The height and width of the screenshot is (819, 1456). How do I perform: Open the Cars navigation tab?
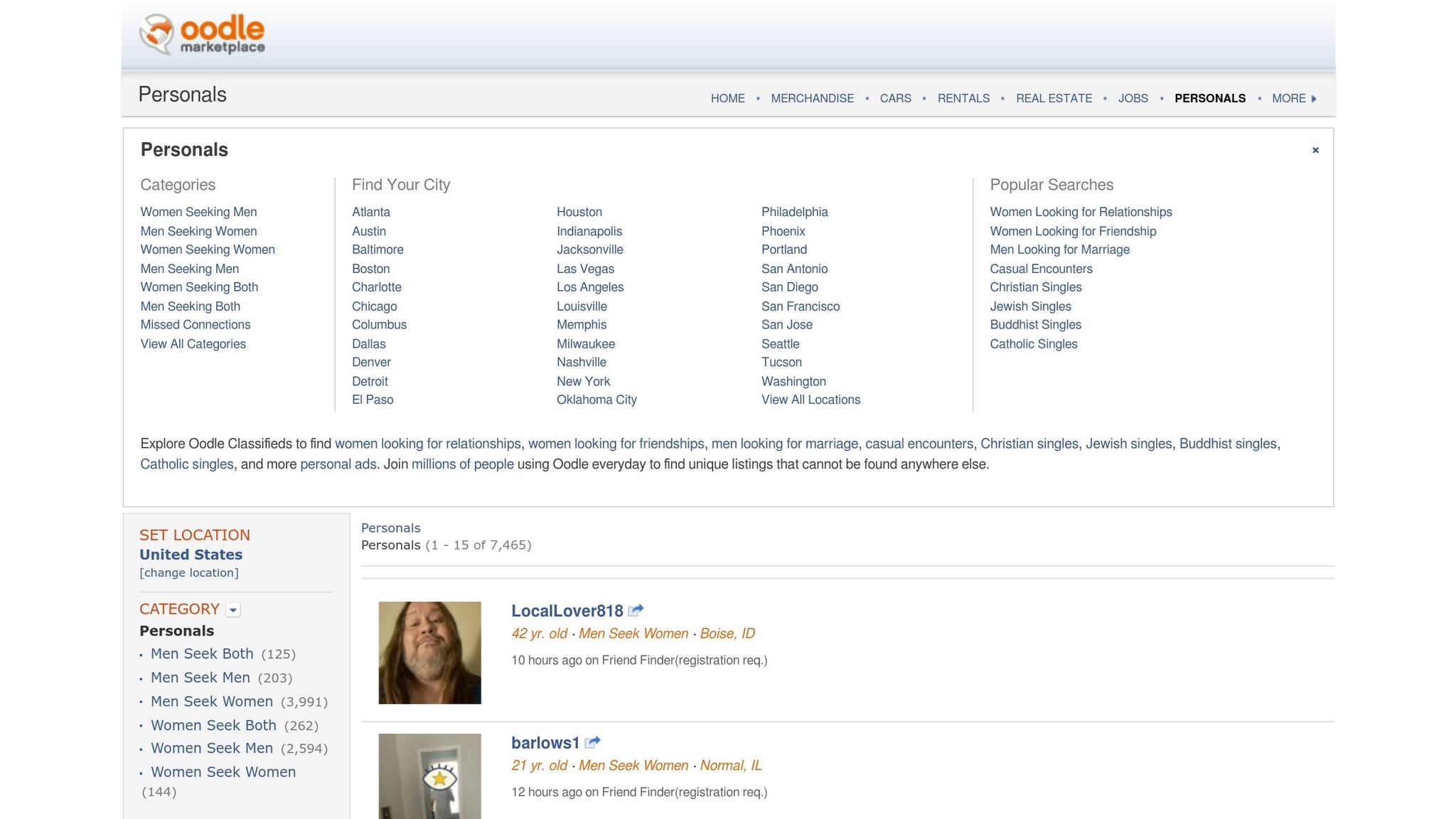coord(895,99)
